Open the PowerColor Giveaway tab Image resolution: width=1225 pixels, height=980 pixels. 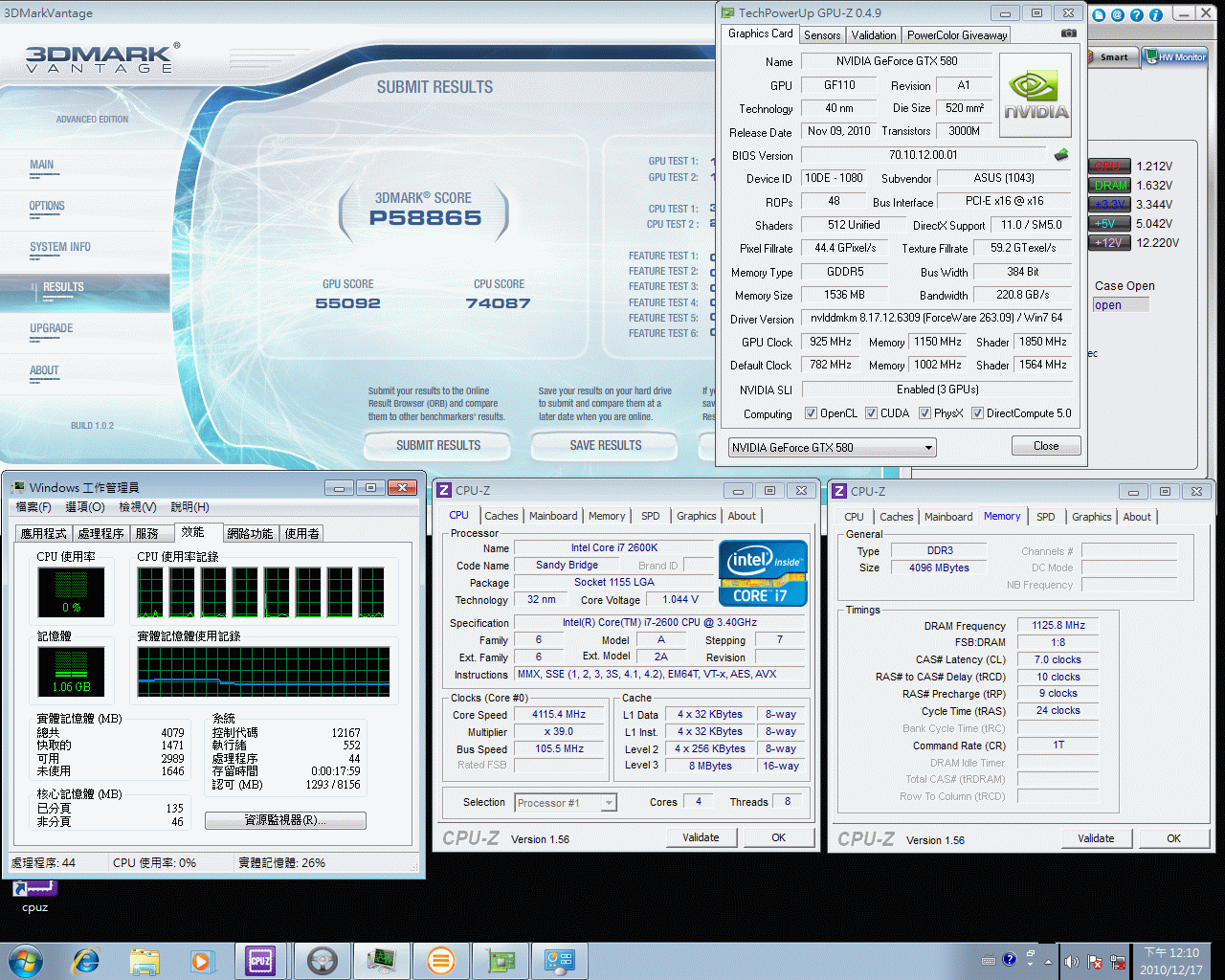tap(957, 35)
